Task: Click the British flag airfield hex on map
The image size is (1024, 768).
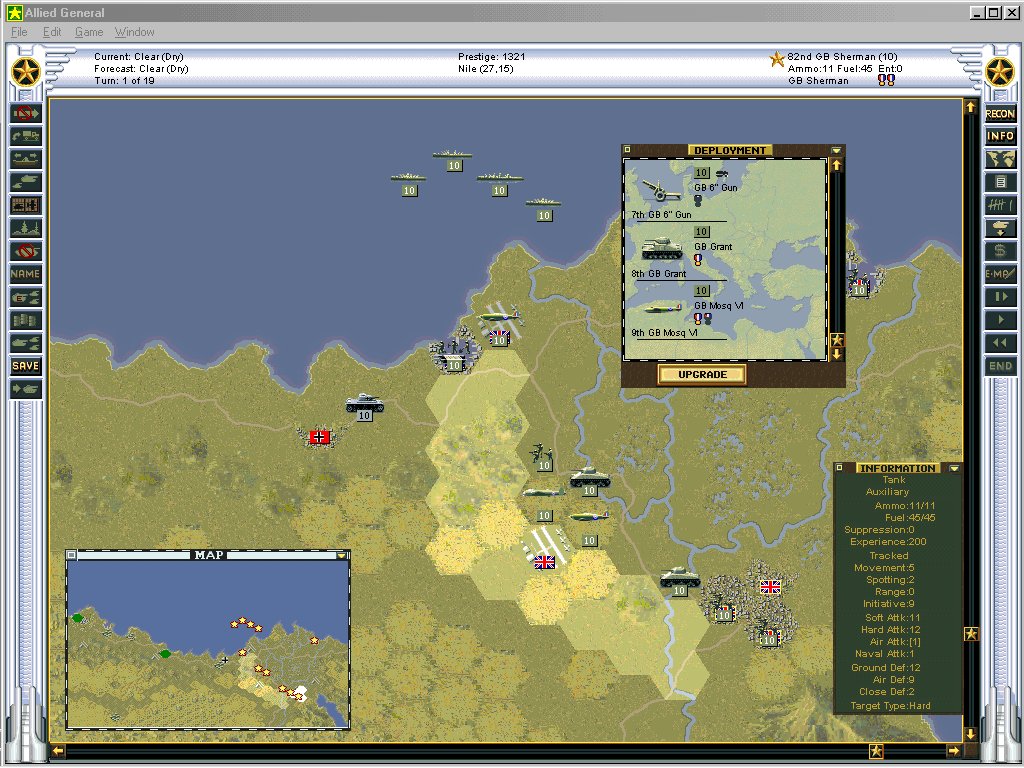Action: click(545, 562)
